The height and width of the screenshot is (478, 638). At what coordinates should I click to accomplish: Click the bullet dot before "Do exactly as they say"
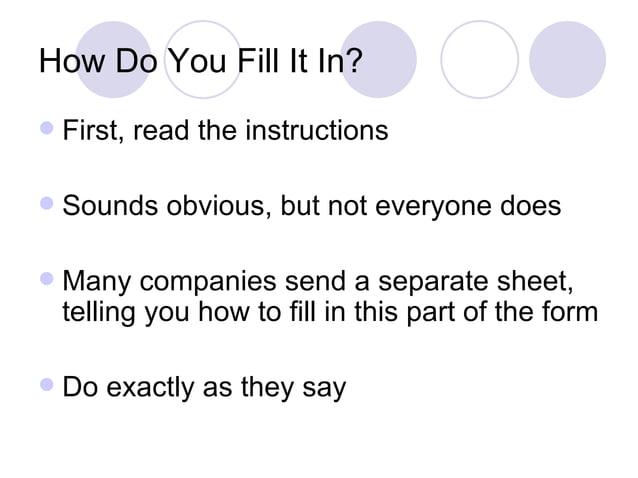point(47,384)
